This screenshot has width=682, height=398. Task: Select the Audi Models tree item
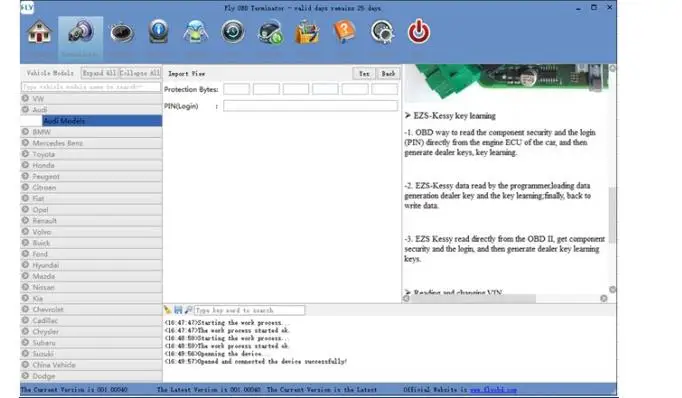click(x=102, y=121)
